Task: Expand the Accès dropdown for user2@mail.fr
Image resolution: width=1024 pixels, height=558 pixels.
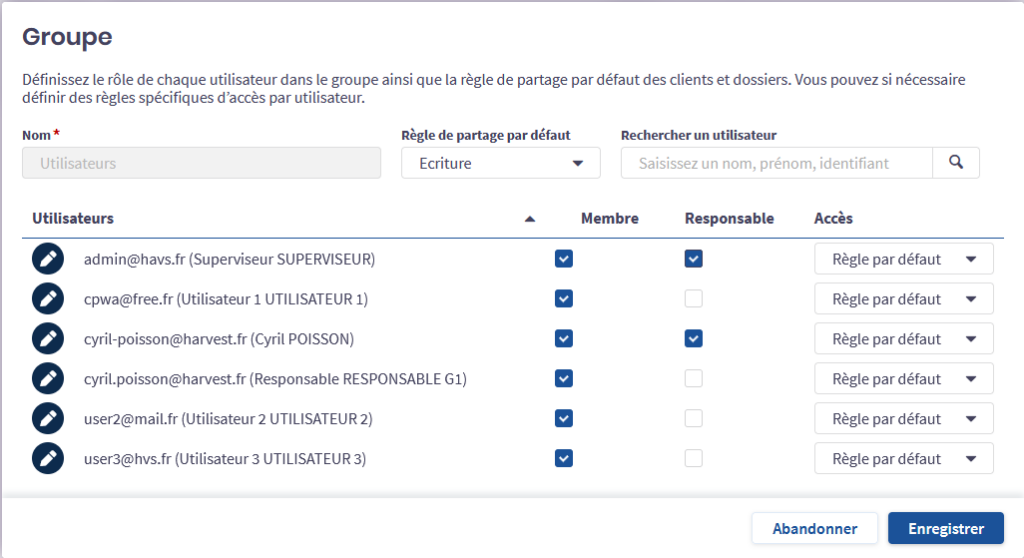Action: (903, 419)
